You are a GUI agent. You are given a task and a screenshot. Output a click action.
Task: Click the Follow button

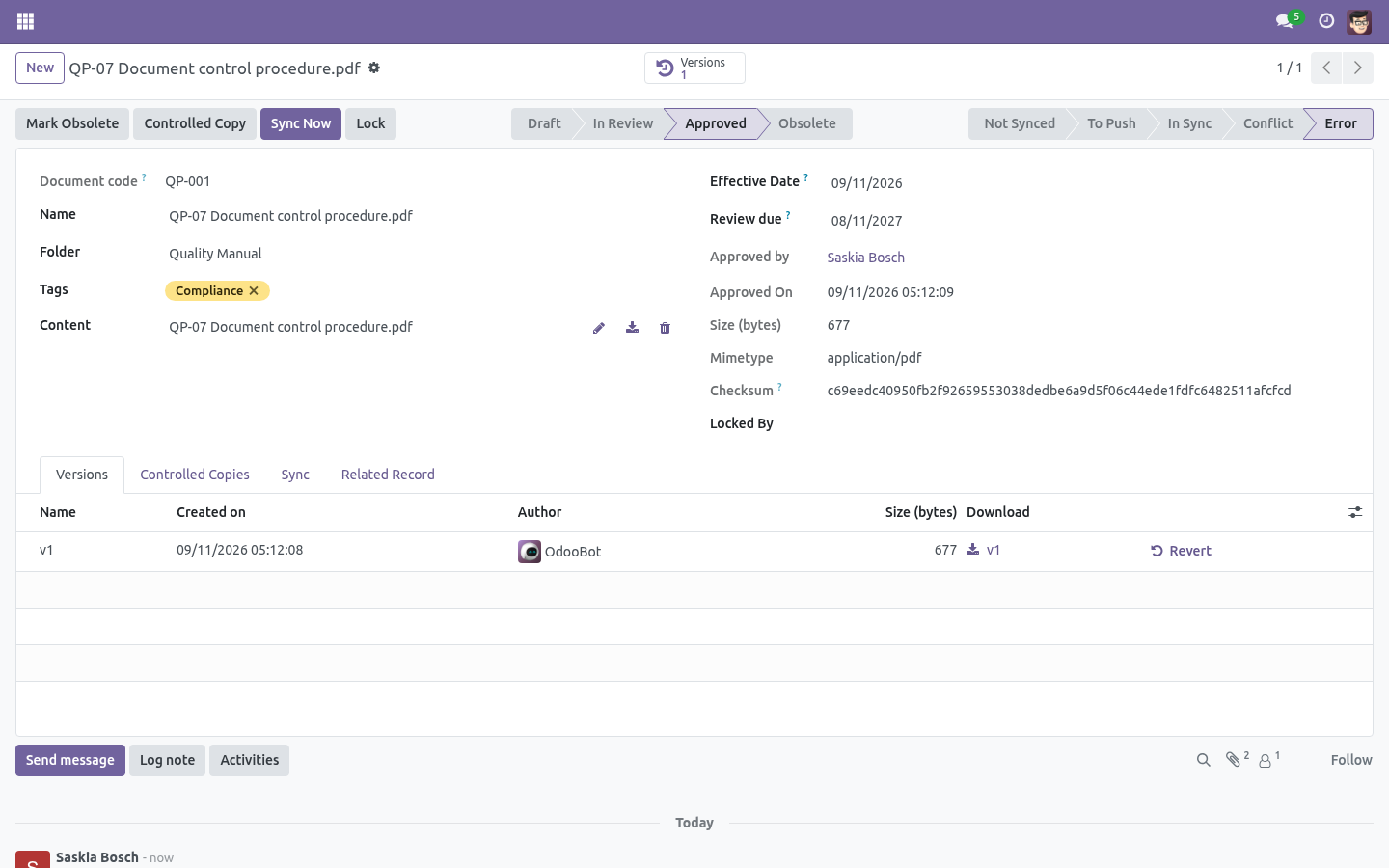tap(1350, 760)
